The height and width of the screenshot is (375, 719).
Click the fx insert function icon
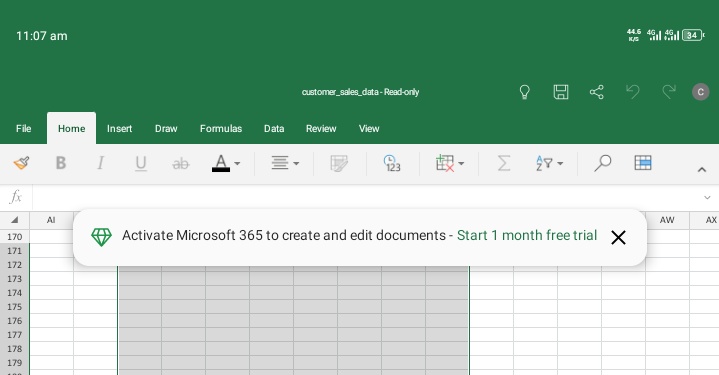pos(16,197)
